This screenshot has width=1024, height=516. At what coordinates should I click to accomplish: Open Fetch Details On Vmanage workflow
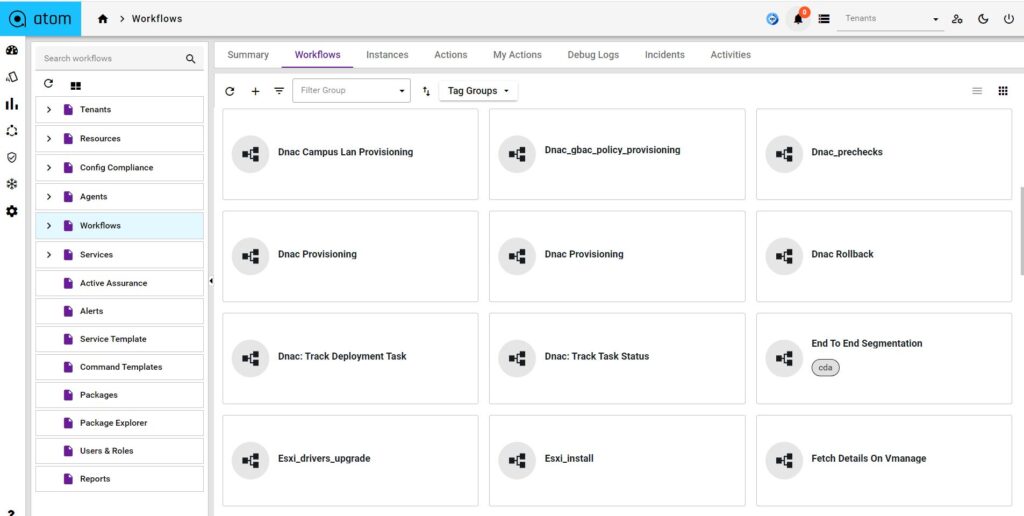[884, 460]
